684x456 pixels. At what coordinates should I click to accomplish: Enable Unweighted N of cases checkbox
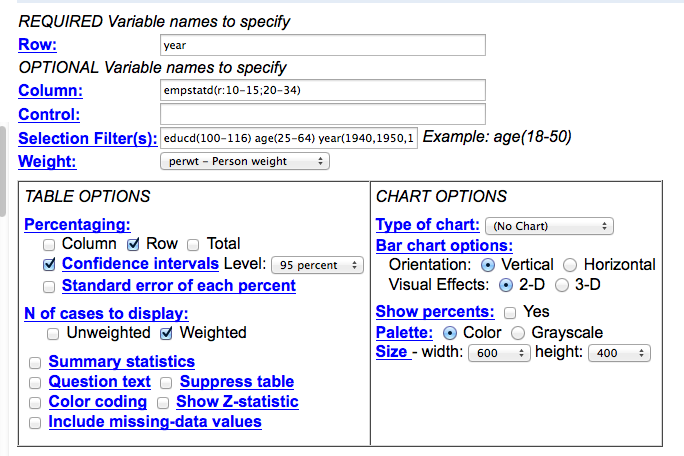point(53,334)
